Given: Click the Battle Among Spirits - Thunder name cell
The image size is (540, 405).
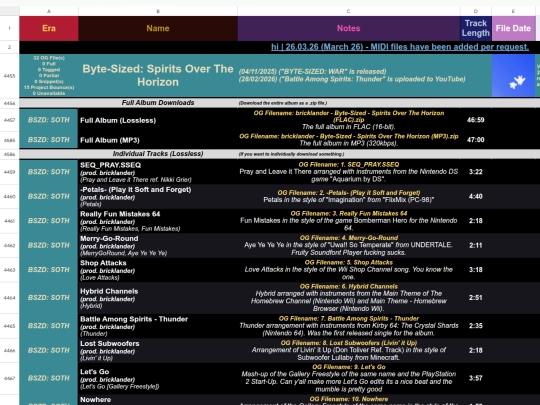Looking at the screenshot, I should (x=158, y=326).
